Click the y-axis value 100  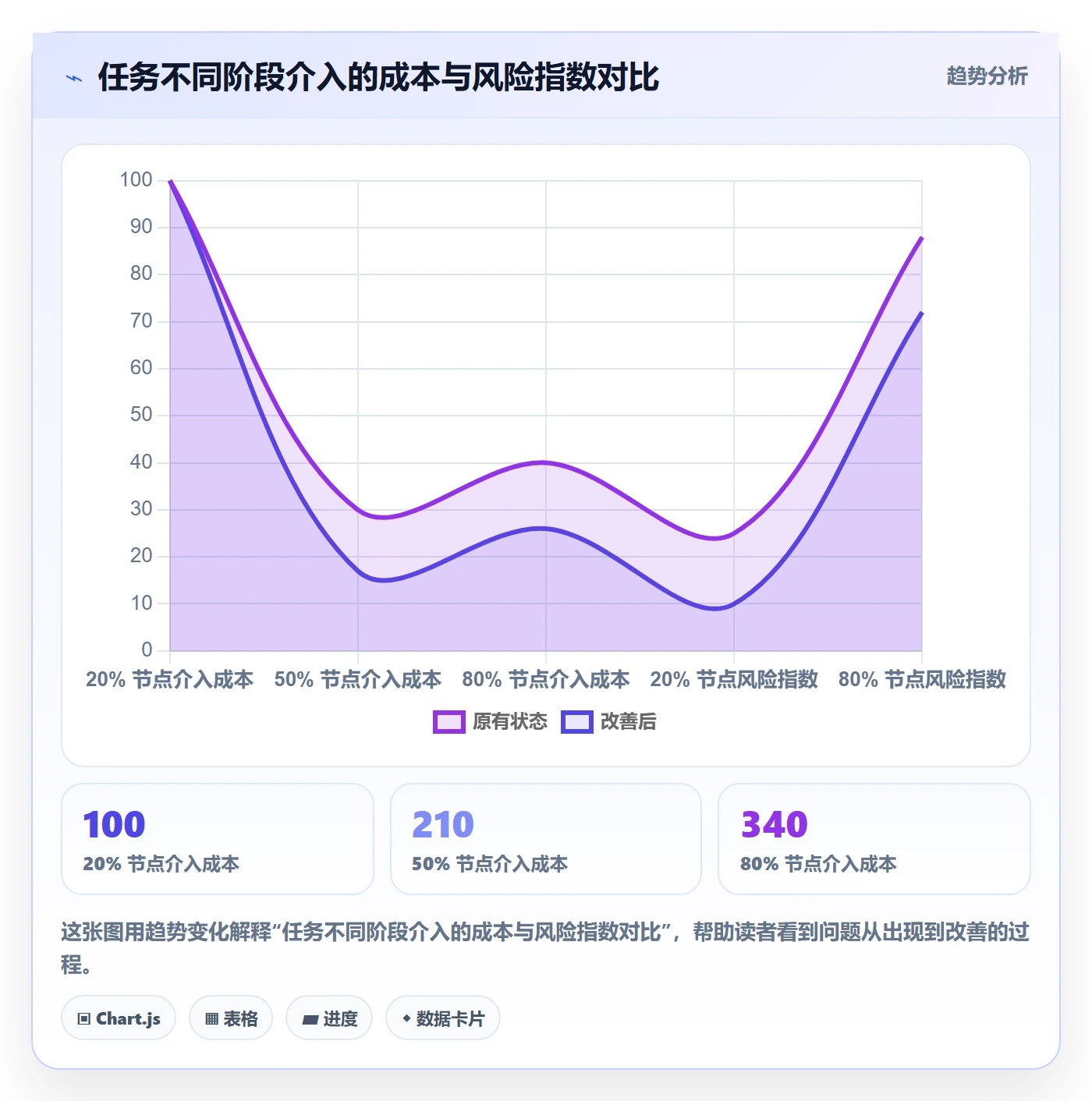tap(136, 180)
